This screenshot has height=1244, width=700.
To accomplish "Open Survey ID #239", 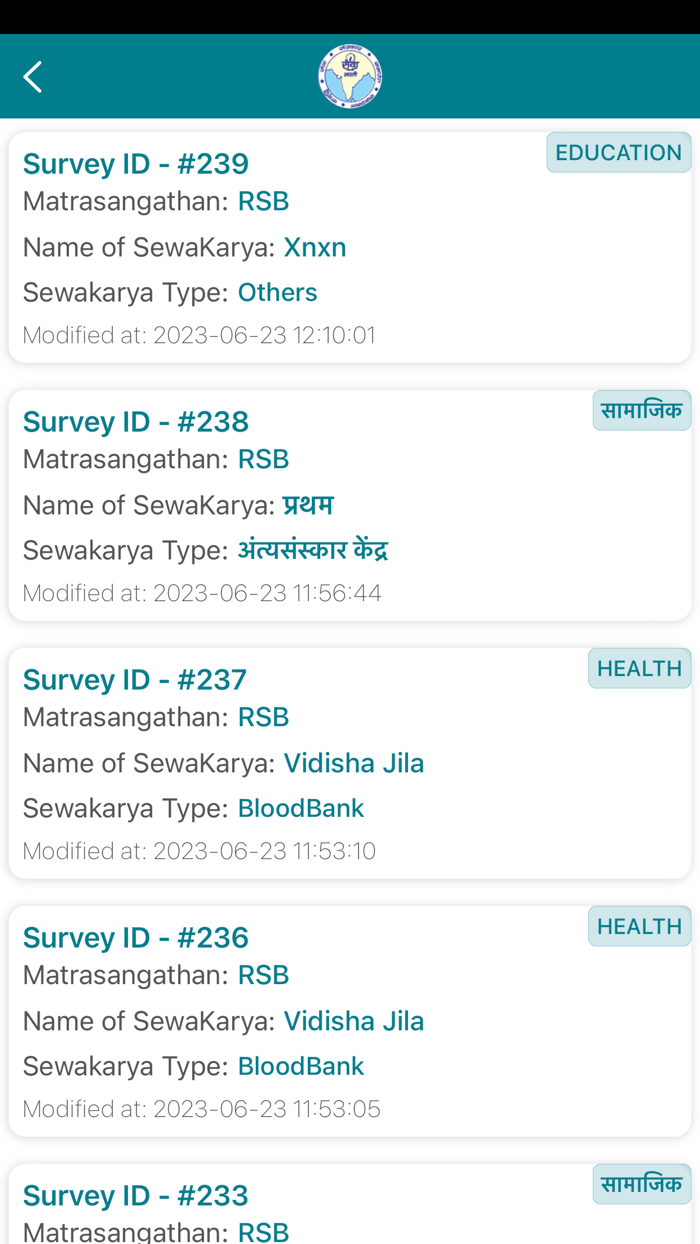I will [x=137, y=164].
